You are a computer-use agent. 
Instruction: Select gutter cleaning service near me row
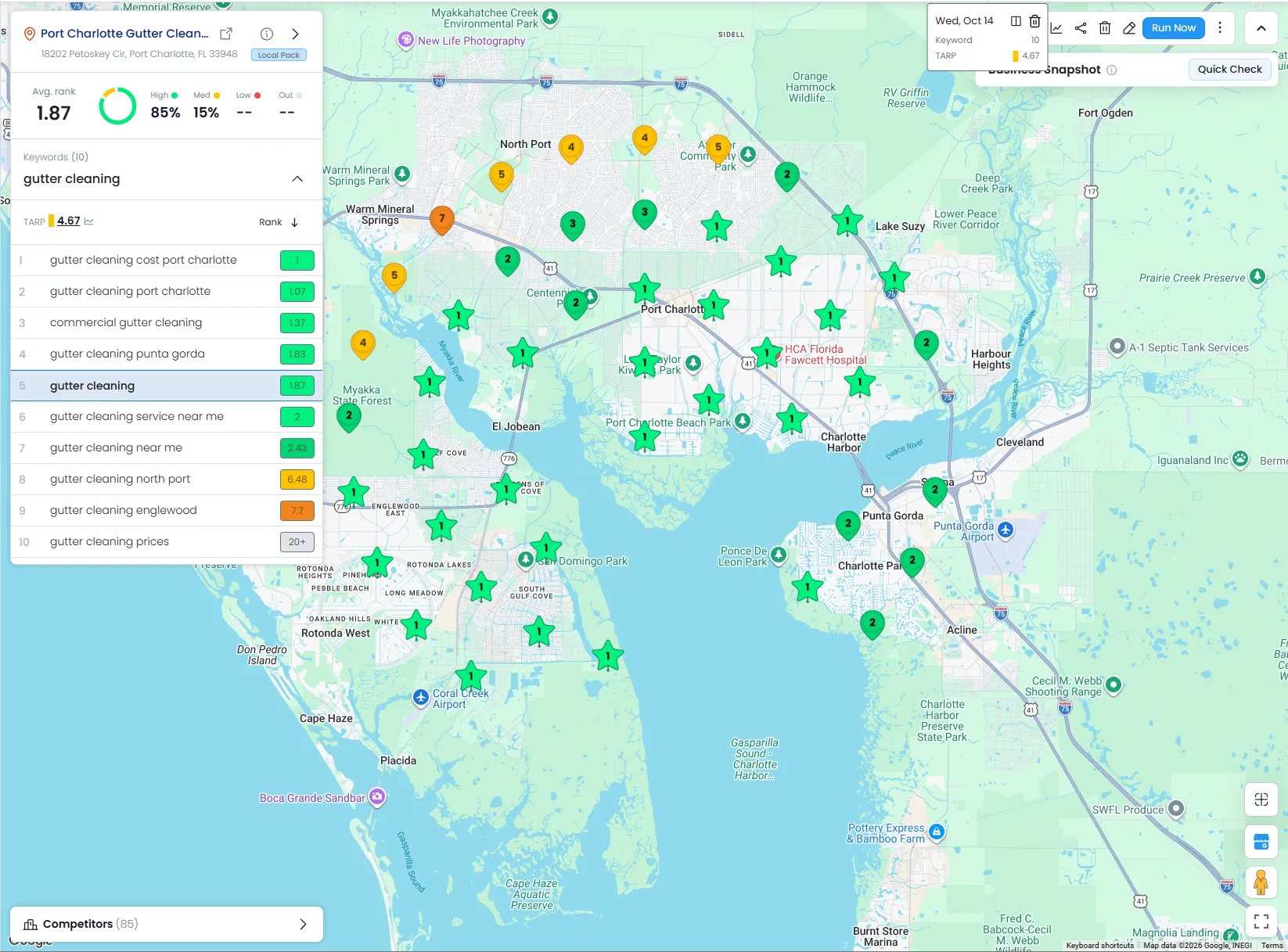pyautogui.click(x=167, y=416)
